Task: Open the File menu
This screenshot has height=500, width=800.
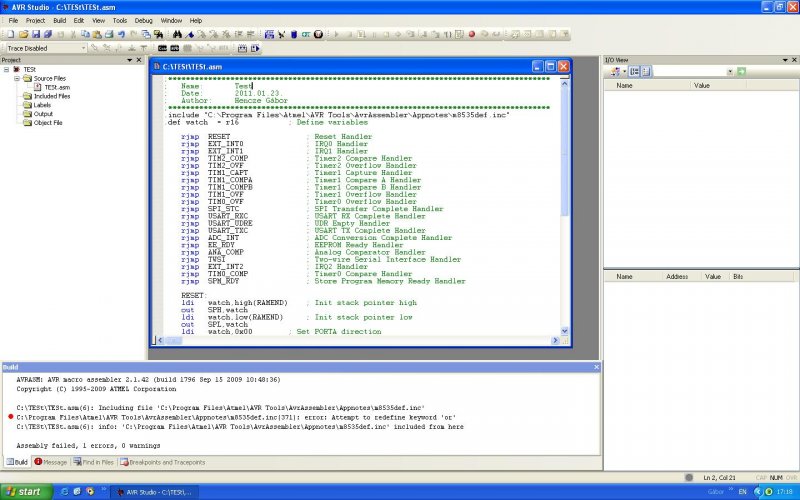Action: 13,20
